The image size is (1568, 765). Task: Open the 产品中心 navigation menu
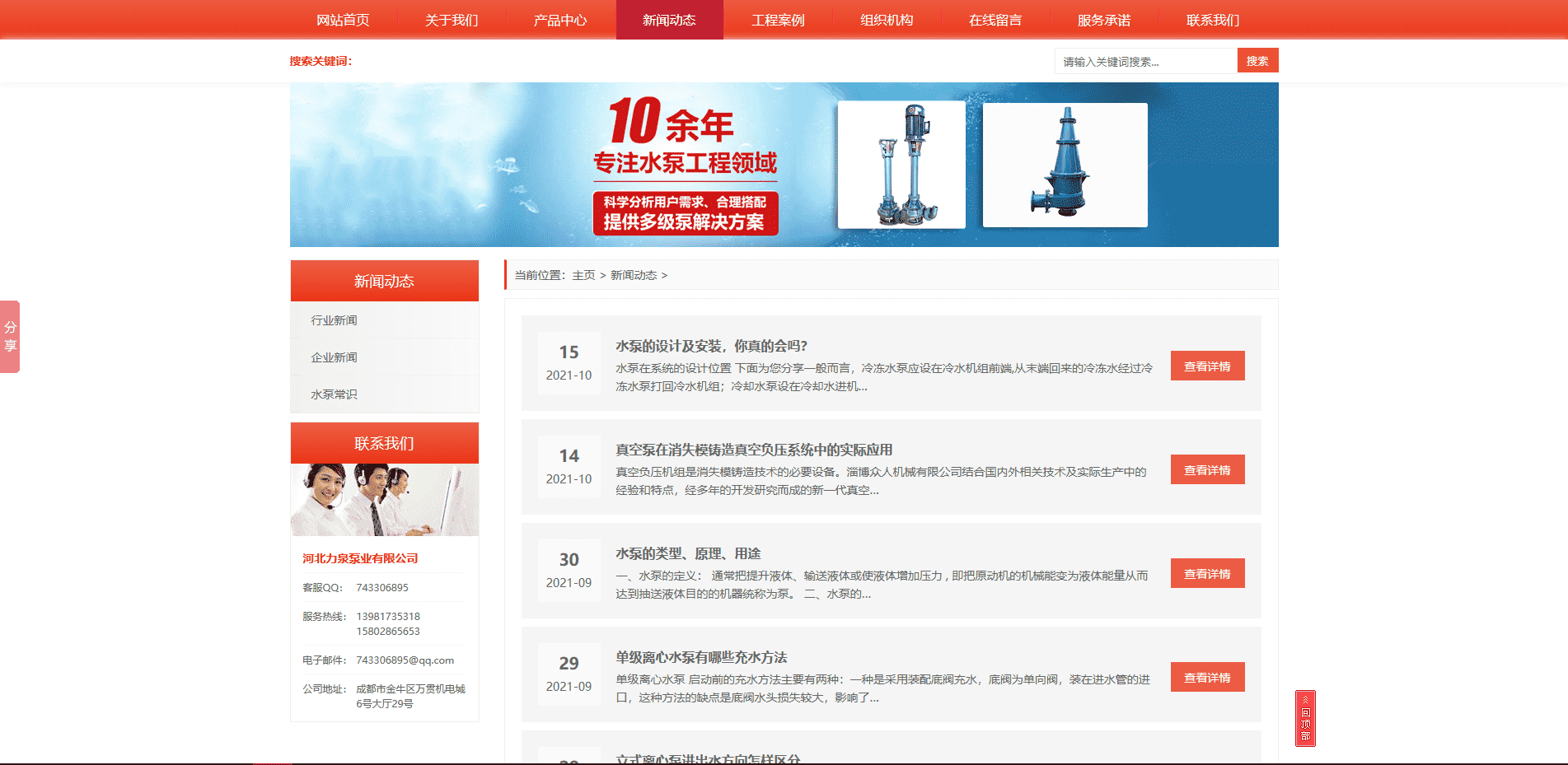pyautogui.click(x=560, y=20)
